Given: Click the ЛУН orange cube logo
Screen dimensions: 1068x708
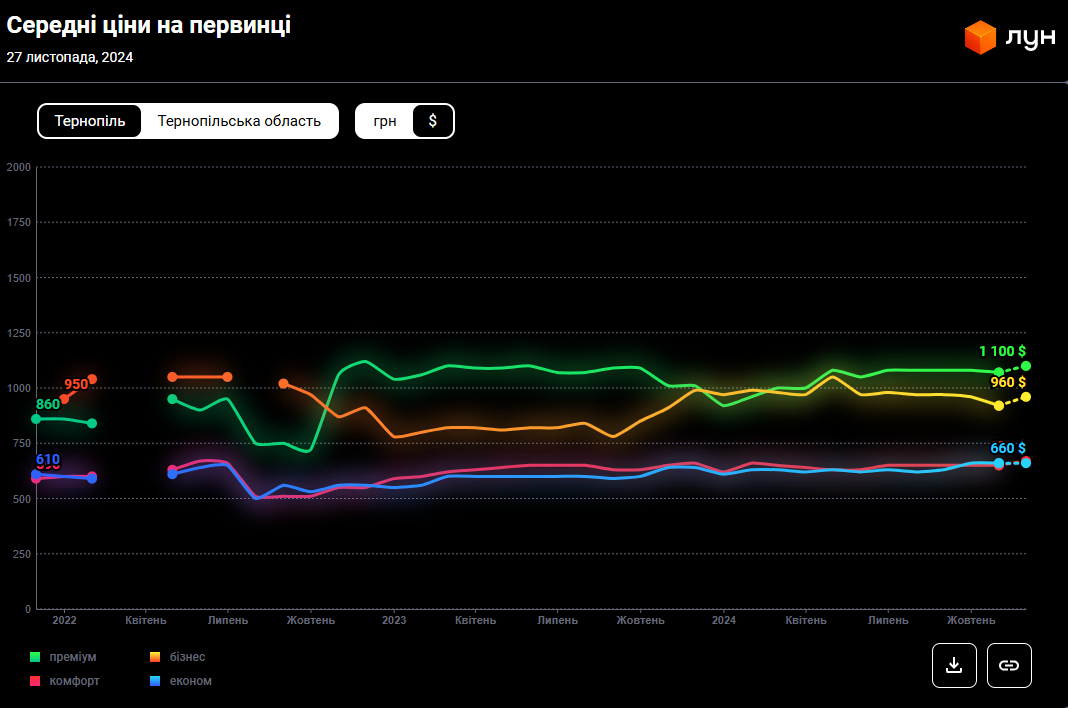Looking at the screenshot, I should click(980, 38).
